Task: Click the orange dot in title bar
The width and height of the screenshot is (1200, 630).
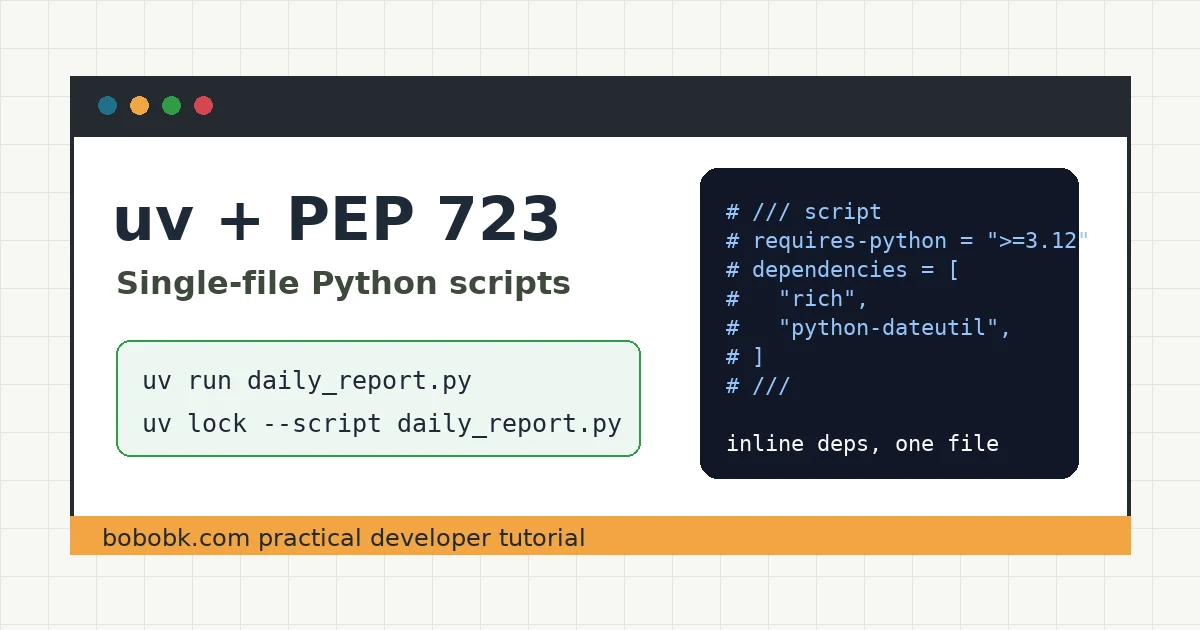Action: [x=139, y=106]
